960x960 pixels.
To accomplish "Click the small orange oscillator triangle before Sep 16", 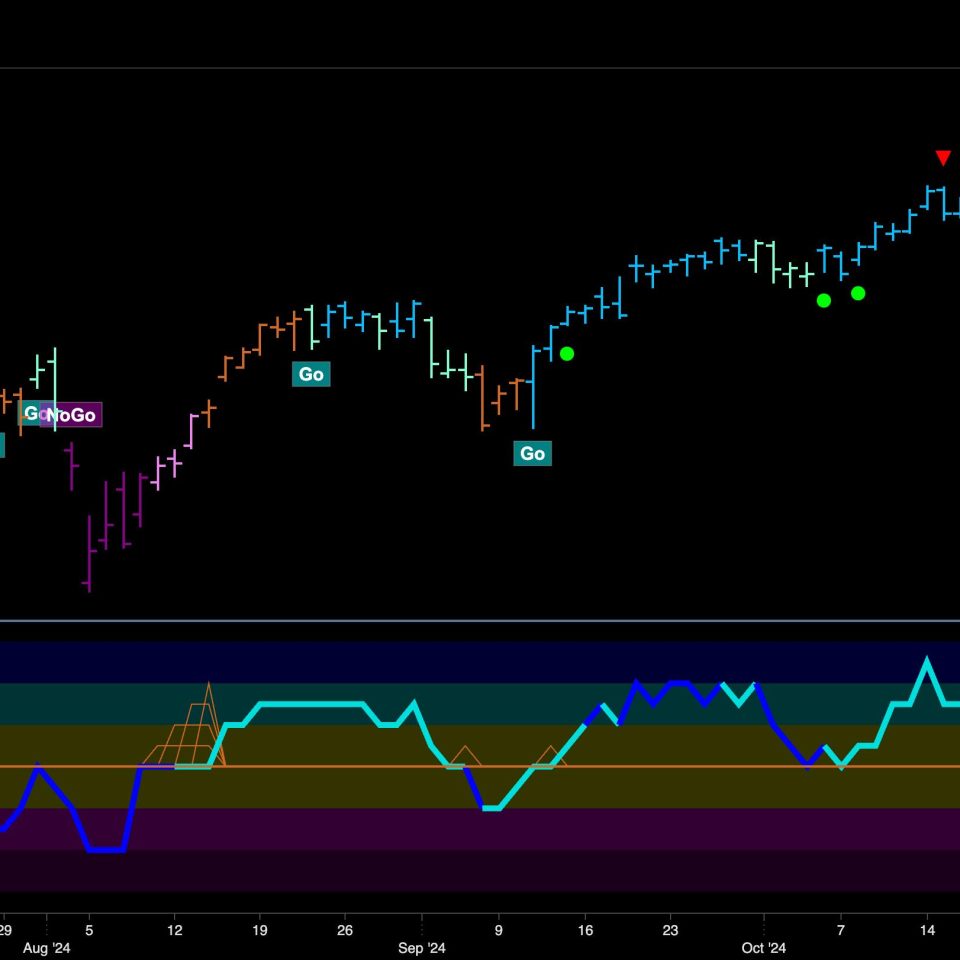I will pyautogui.click(x=549, y=756).
